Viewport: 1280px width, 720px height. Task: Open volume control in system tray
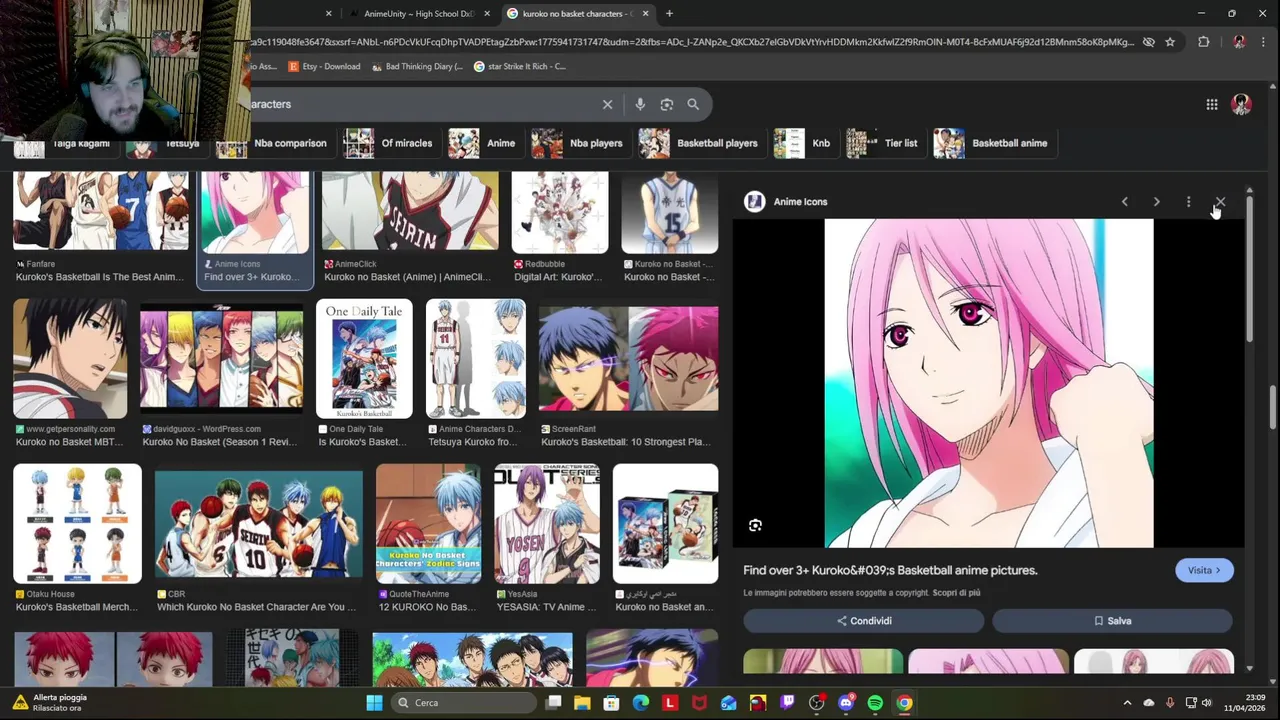1207,703
